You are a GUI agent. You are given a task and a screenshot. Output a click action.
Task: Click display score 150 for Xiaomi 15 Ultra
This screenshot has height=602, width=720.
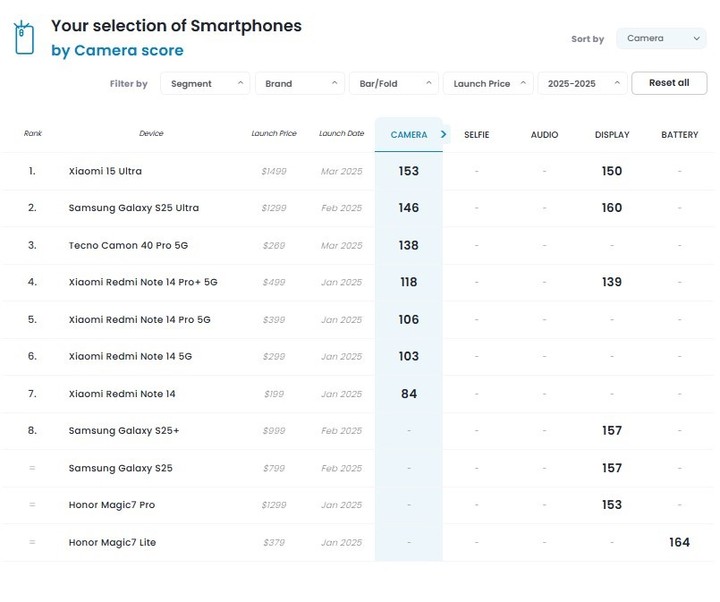click(x=612, y=171)
